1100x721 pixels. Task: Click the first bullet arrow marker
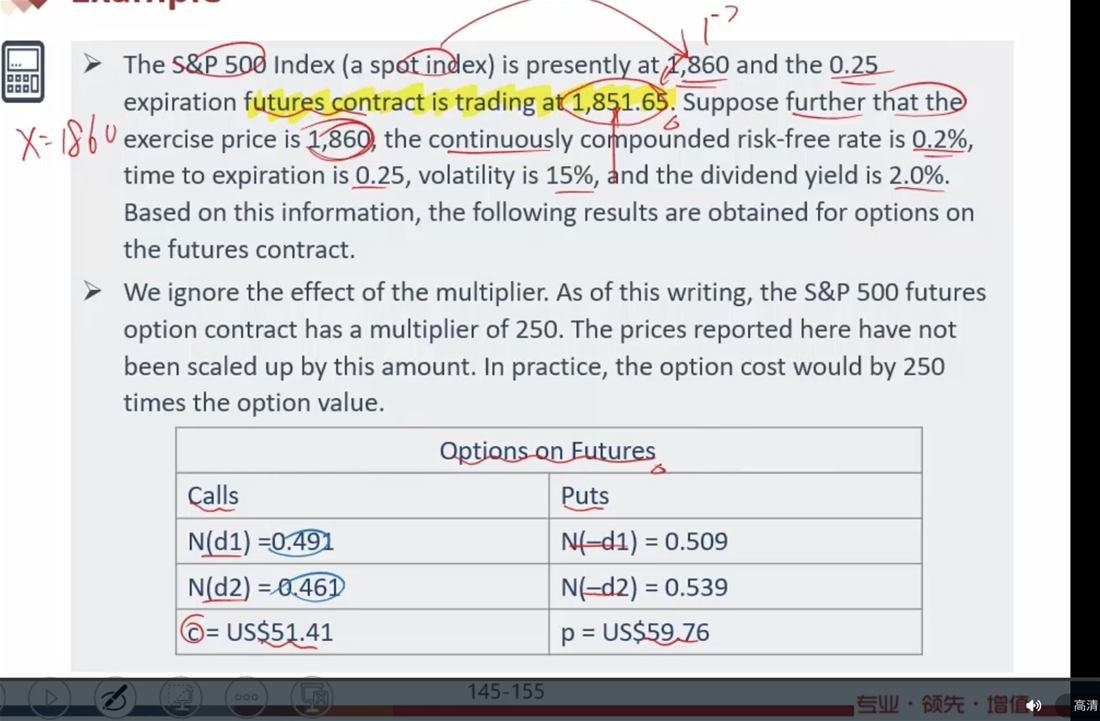click(92, 65)
